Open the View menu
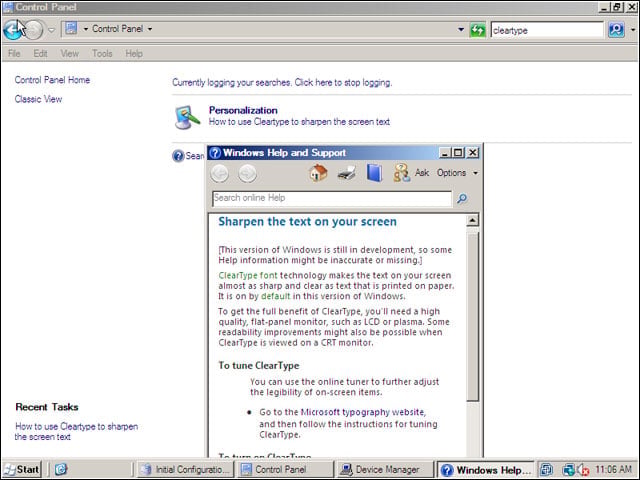Image resolution: width=640 pixels, height=480 pixels. coord(69,53)
